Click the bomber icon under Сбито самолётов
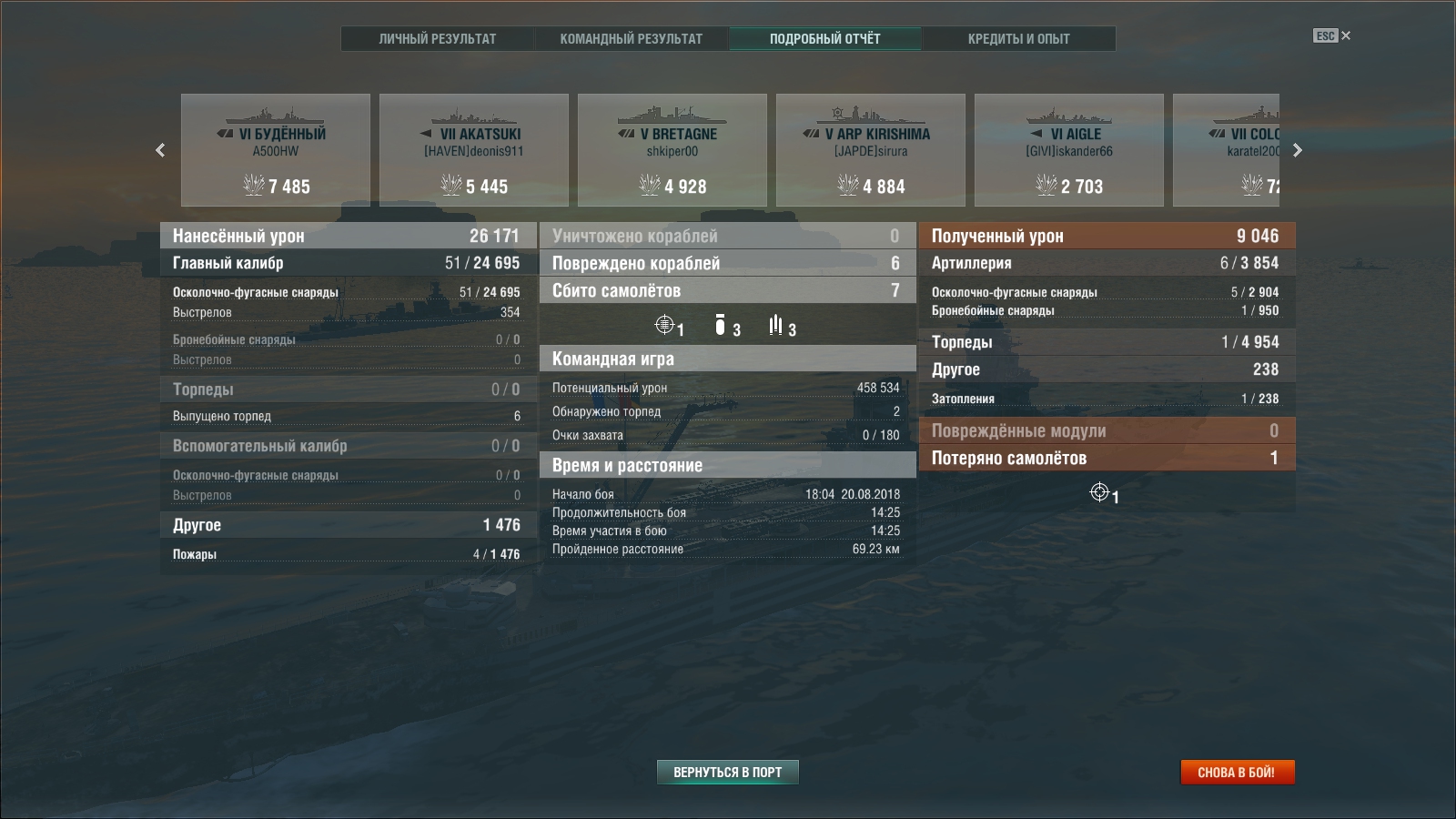The height and width of the screenshot is (819, 1456). click(x=720, y=325)
